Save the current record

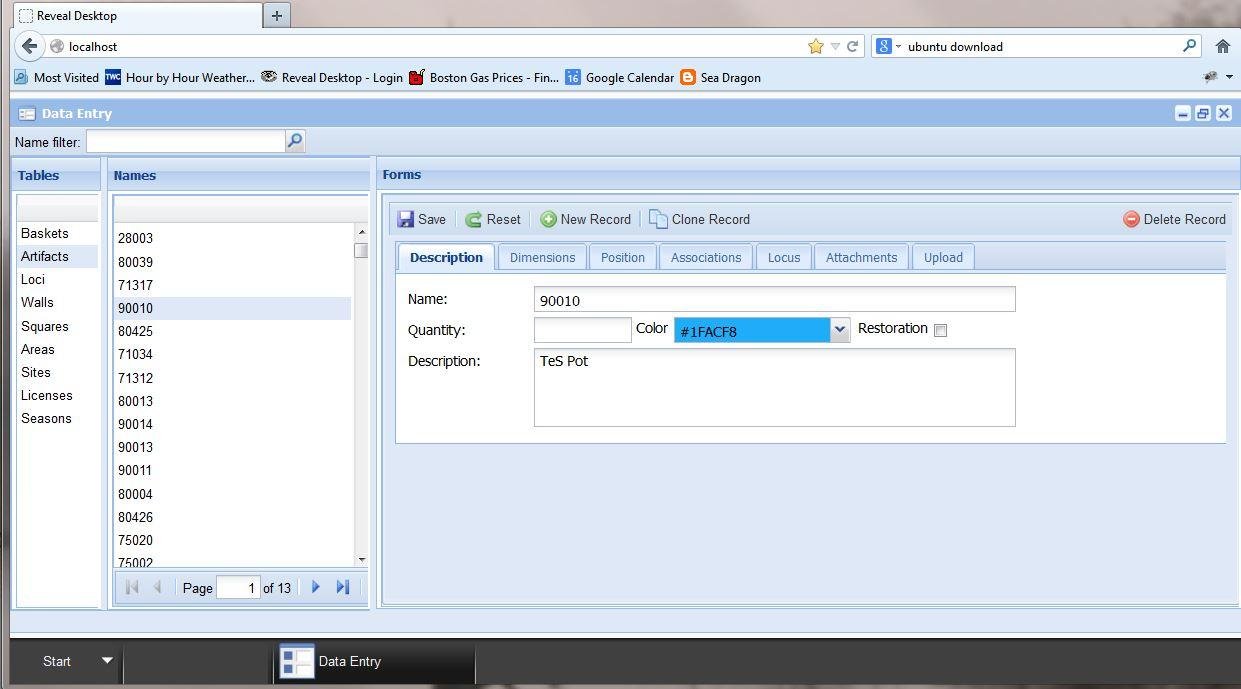point(422,219)
